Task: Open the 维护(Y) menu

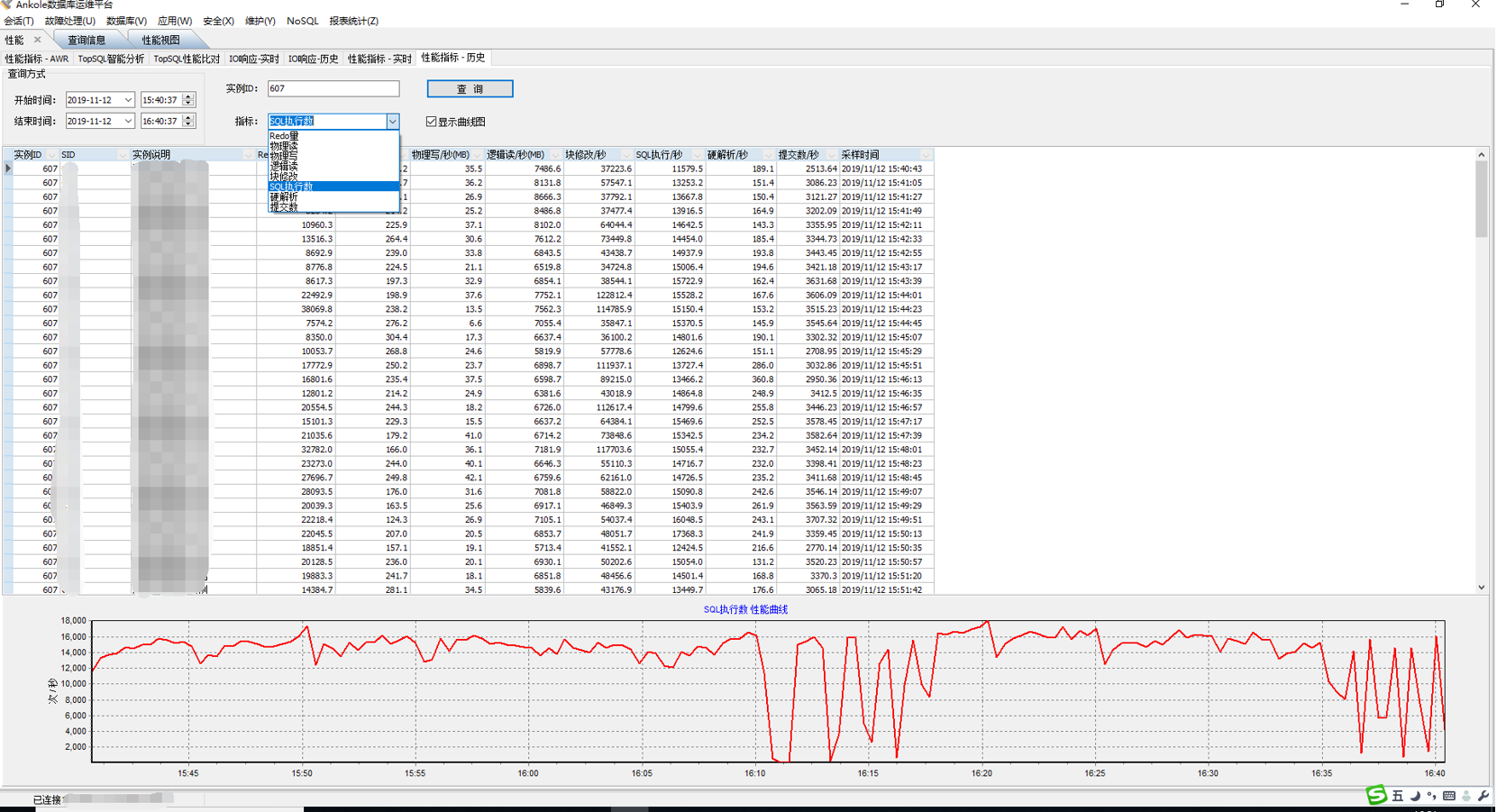Action: [260, 21]
